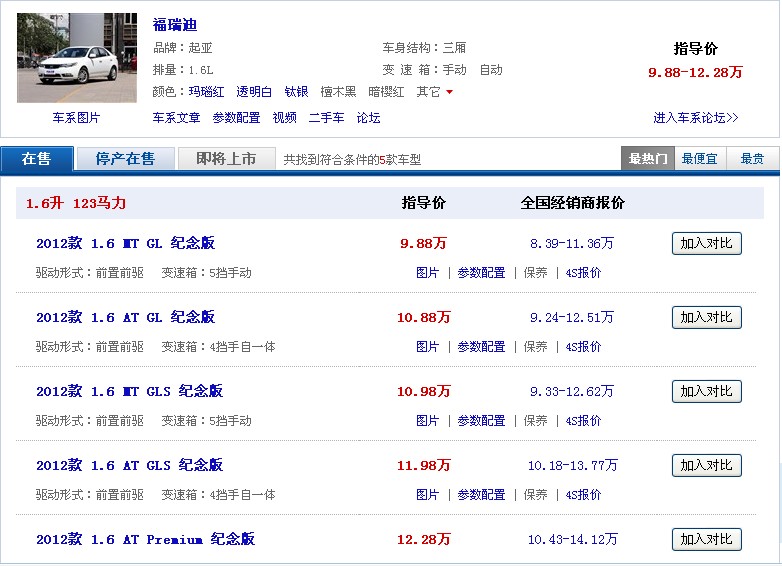
Task: Click the 12.28万 guide price in Premium row
Action: tap(423, 539)
